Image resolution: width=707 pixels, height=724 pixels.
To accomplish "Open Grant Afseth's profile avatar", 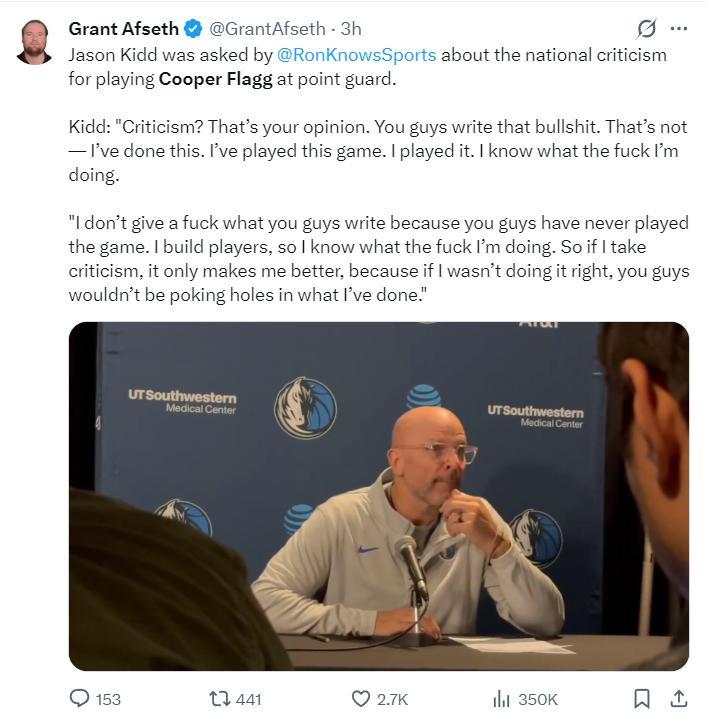I will 35,41.
